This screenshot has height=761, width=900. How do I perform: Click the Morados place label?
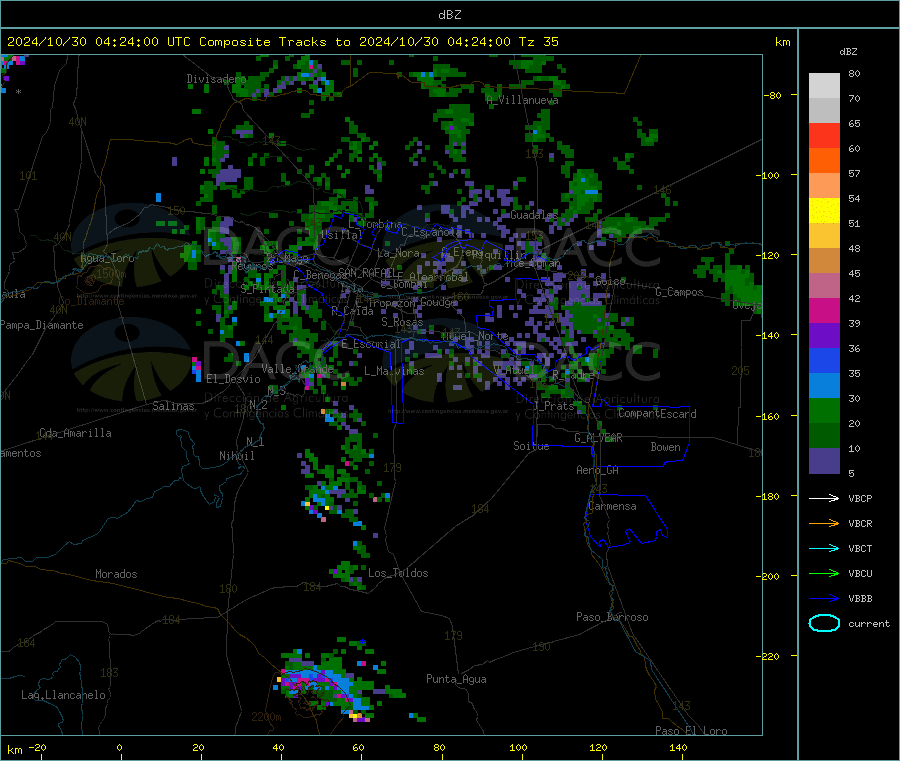click(116, 574)
